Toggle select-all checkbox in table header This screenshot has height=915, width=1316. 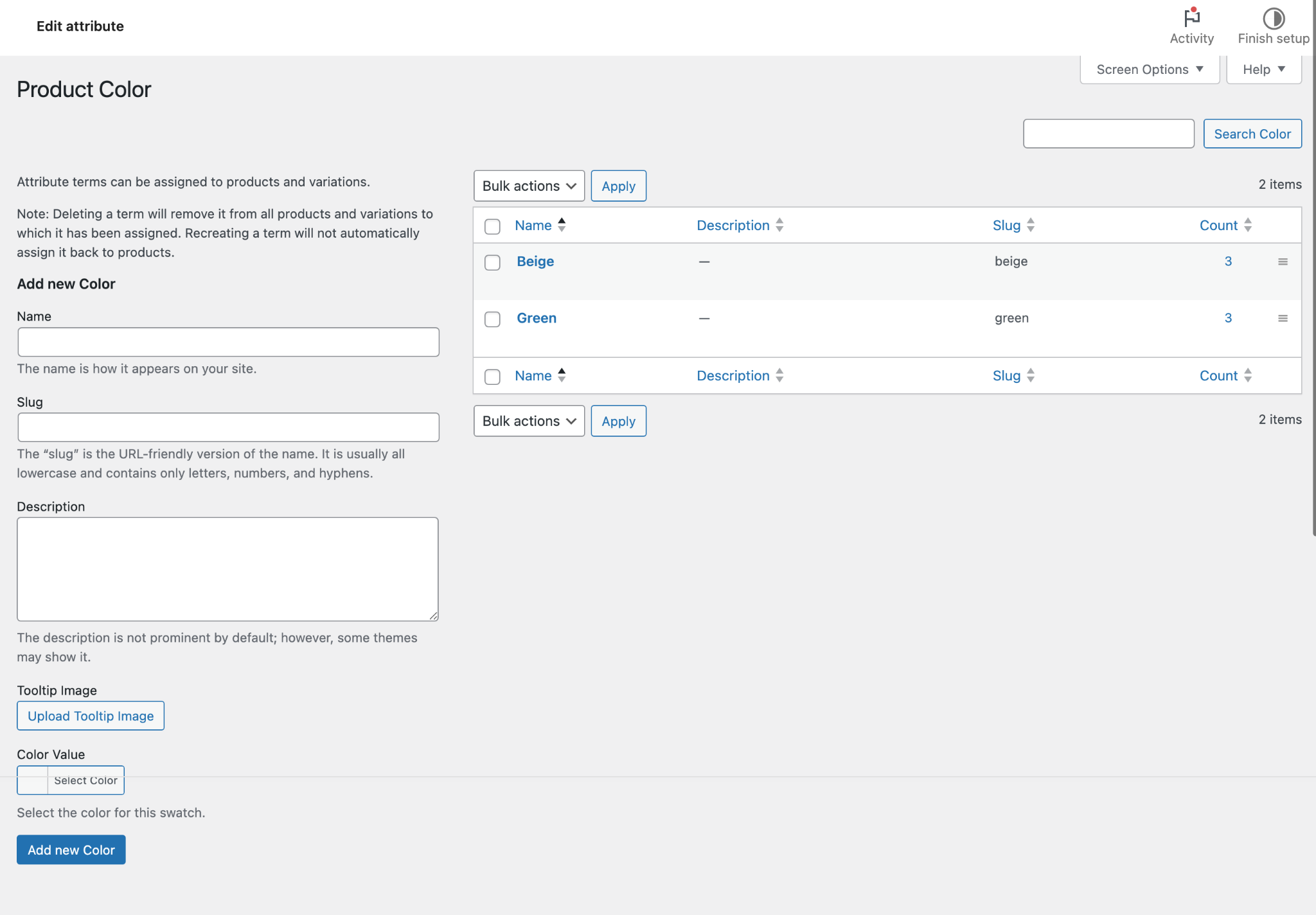click(492, 226)
